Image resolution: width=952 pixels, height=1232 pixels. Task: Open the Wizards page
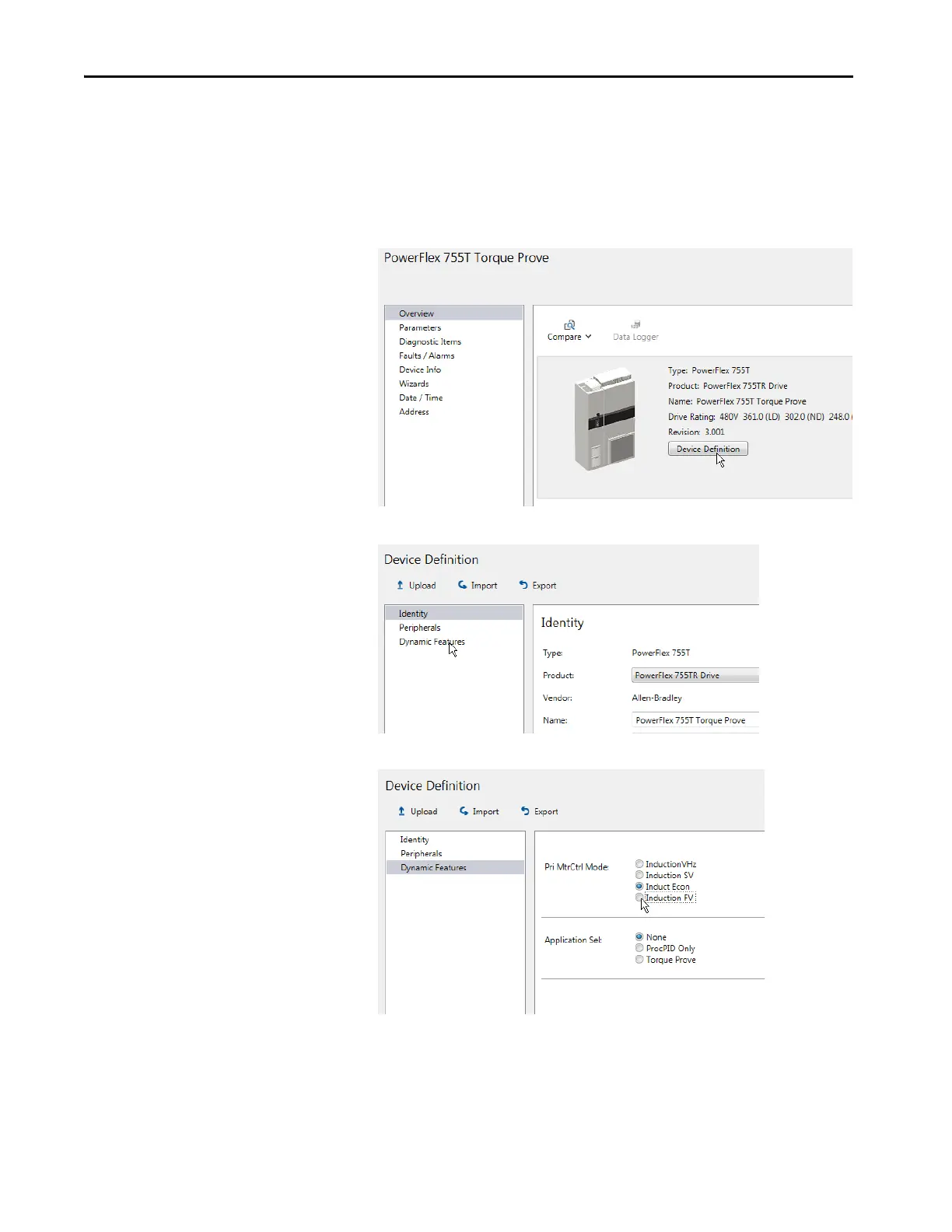click(x=414, y=383)
